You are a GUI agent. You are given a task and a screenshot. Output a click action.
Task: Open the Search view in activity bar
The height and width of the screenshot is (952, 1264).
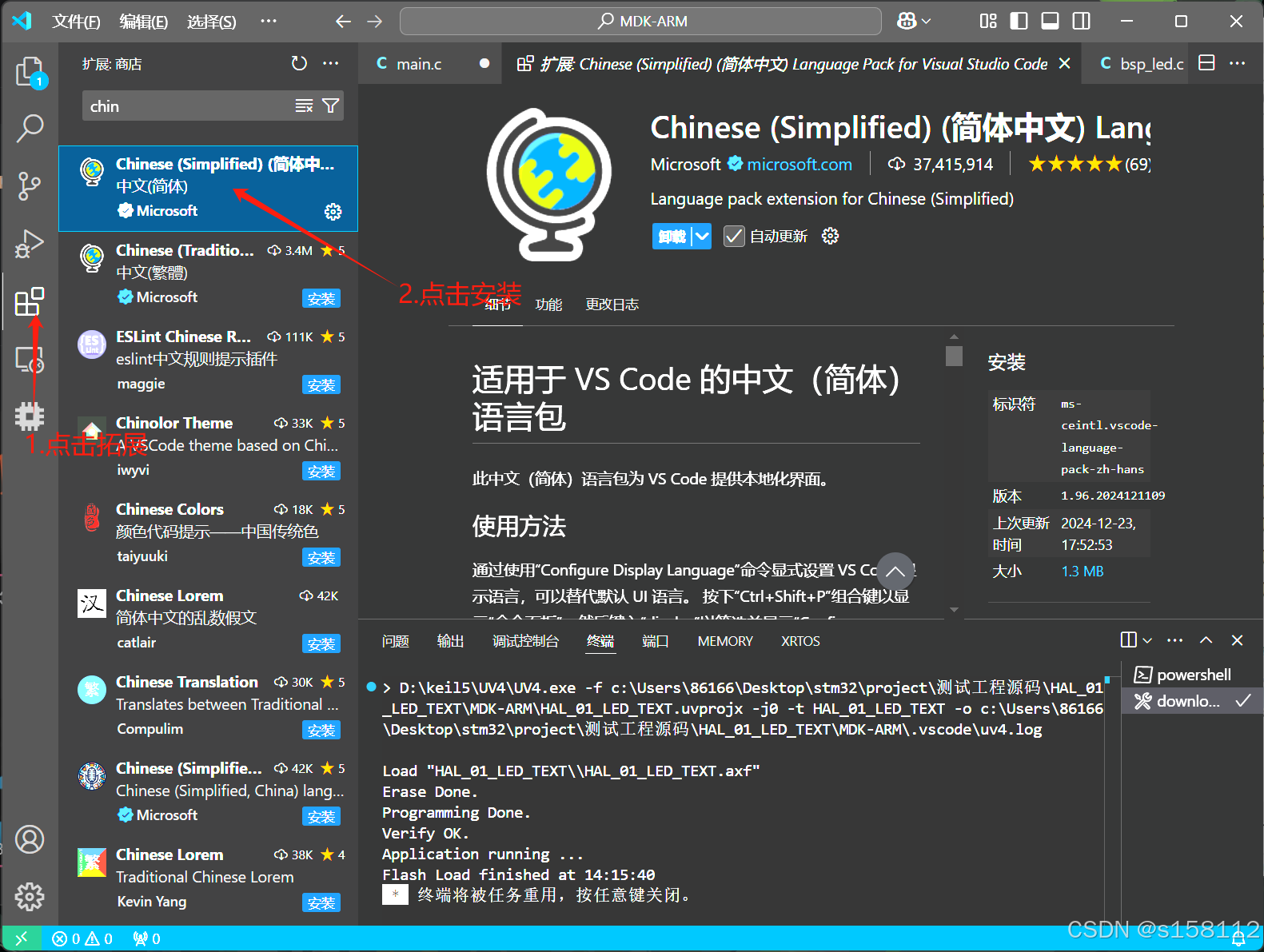coord(30,128)
